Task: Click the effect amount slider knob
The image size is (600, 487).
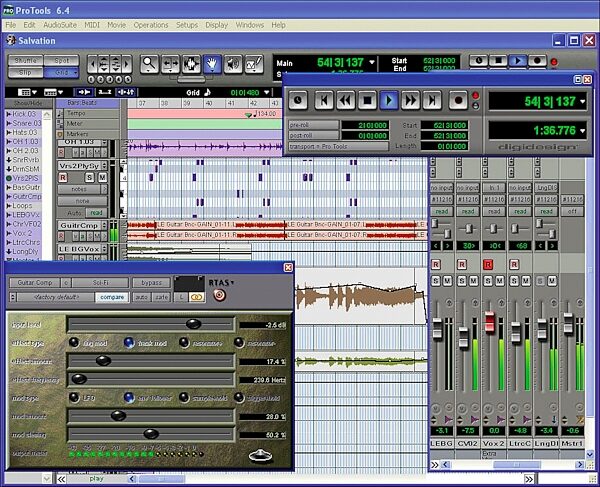Action: coord(103,360)
